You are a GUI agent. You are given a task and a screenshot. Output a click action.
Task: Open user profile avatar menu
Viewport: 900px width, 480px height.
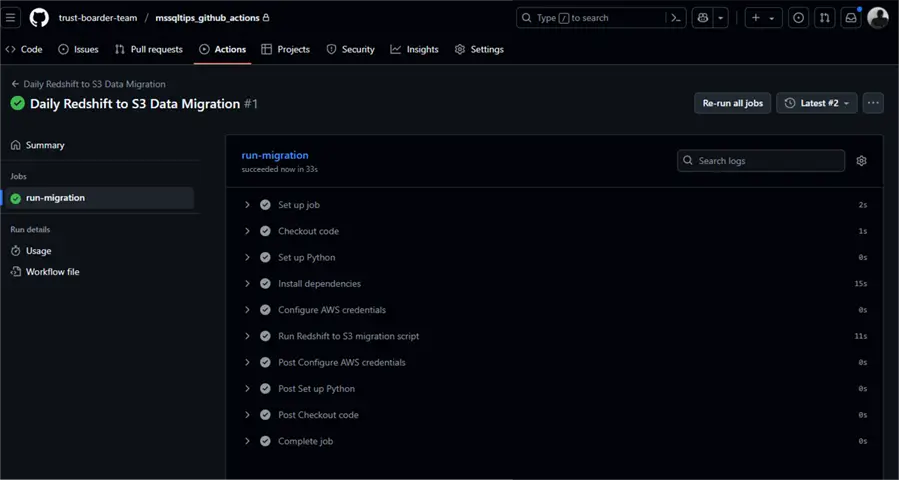pos(878,18)
